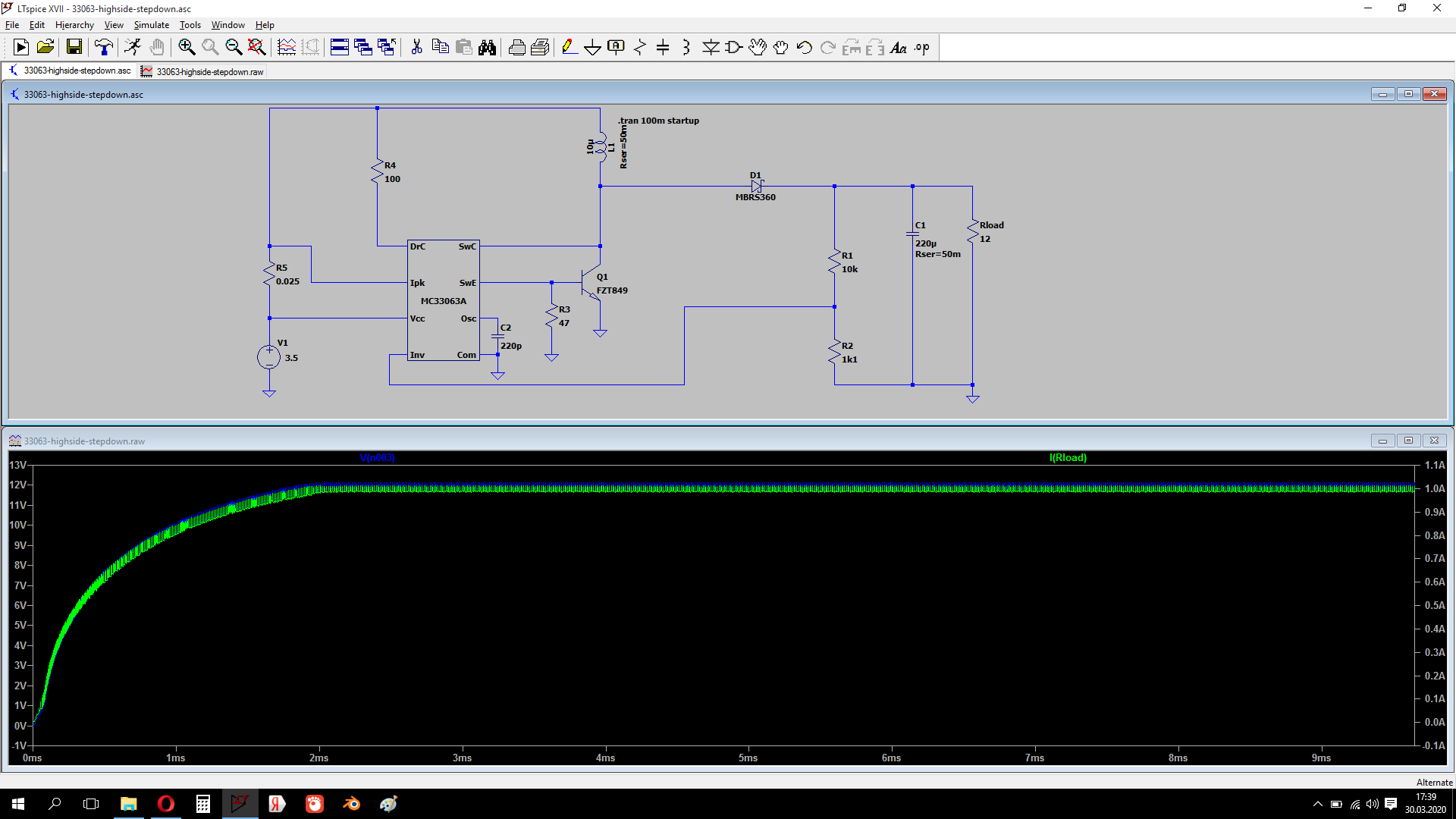
Task: Click the Rload resistor label
Action: click(x=992, y=225)
